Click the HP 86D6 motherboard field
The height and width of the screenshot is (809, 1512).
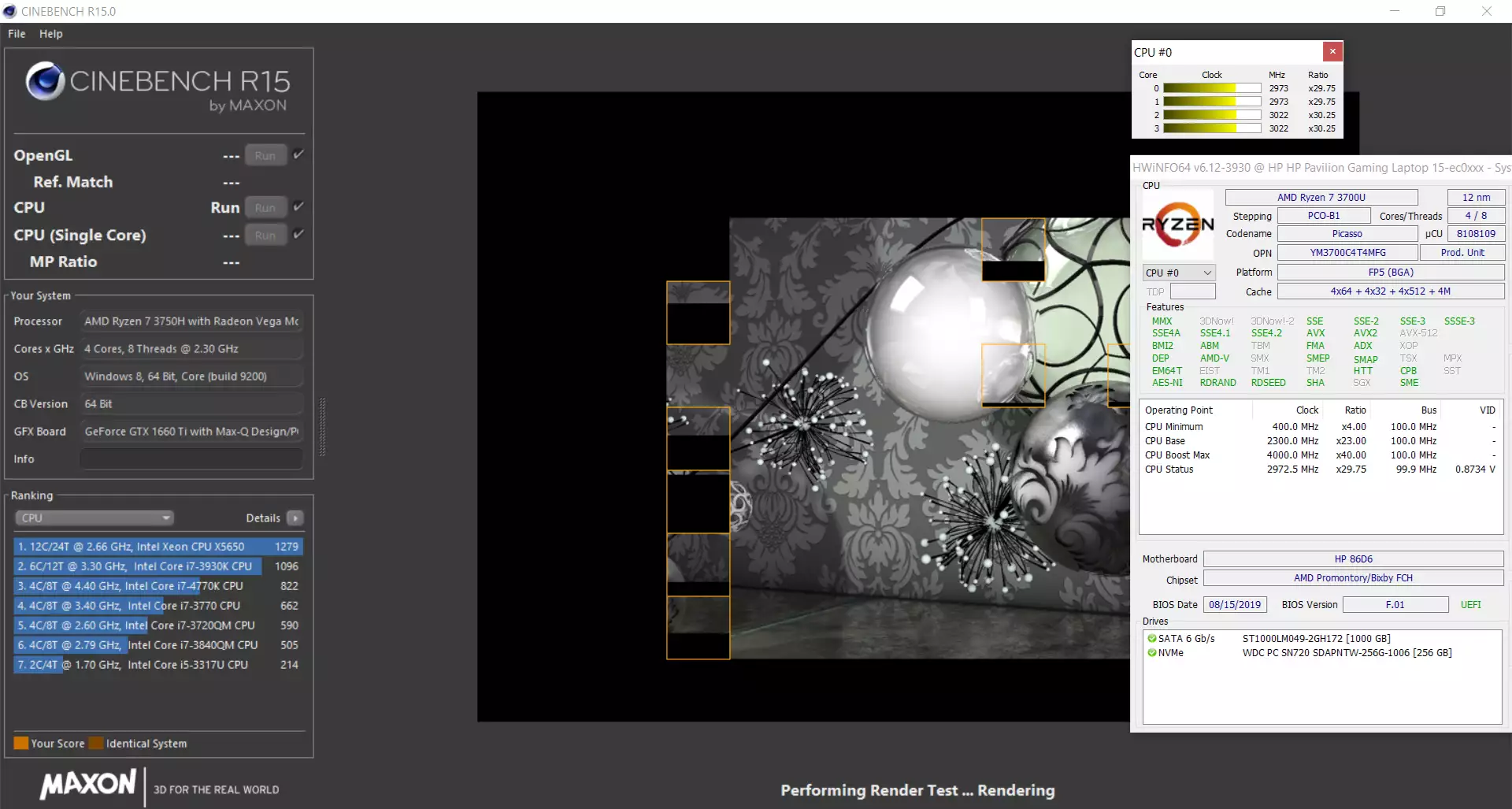(1354, 559)
